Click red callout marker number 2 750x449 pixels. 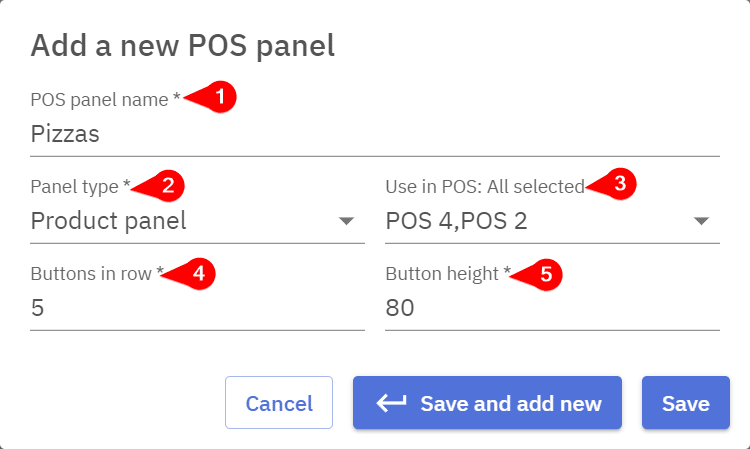point(168,185)
